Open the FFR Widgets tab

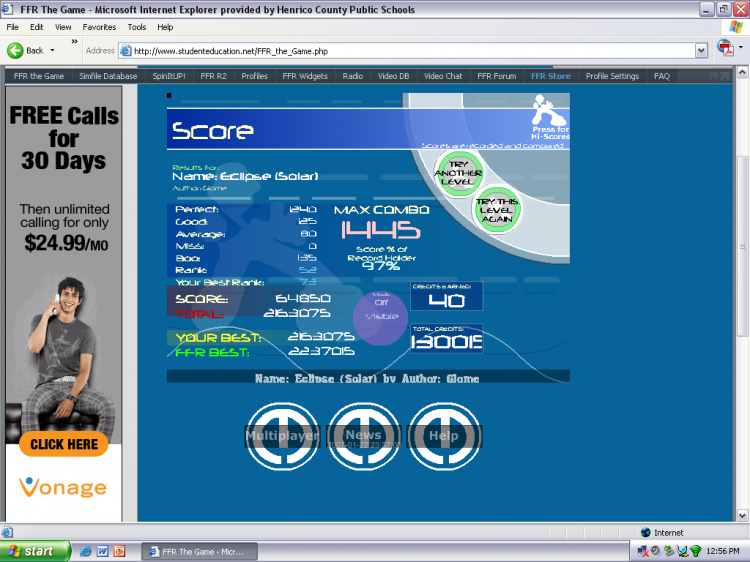pos(305,76)
